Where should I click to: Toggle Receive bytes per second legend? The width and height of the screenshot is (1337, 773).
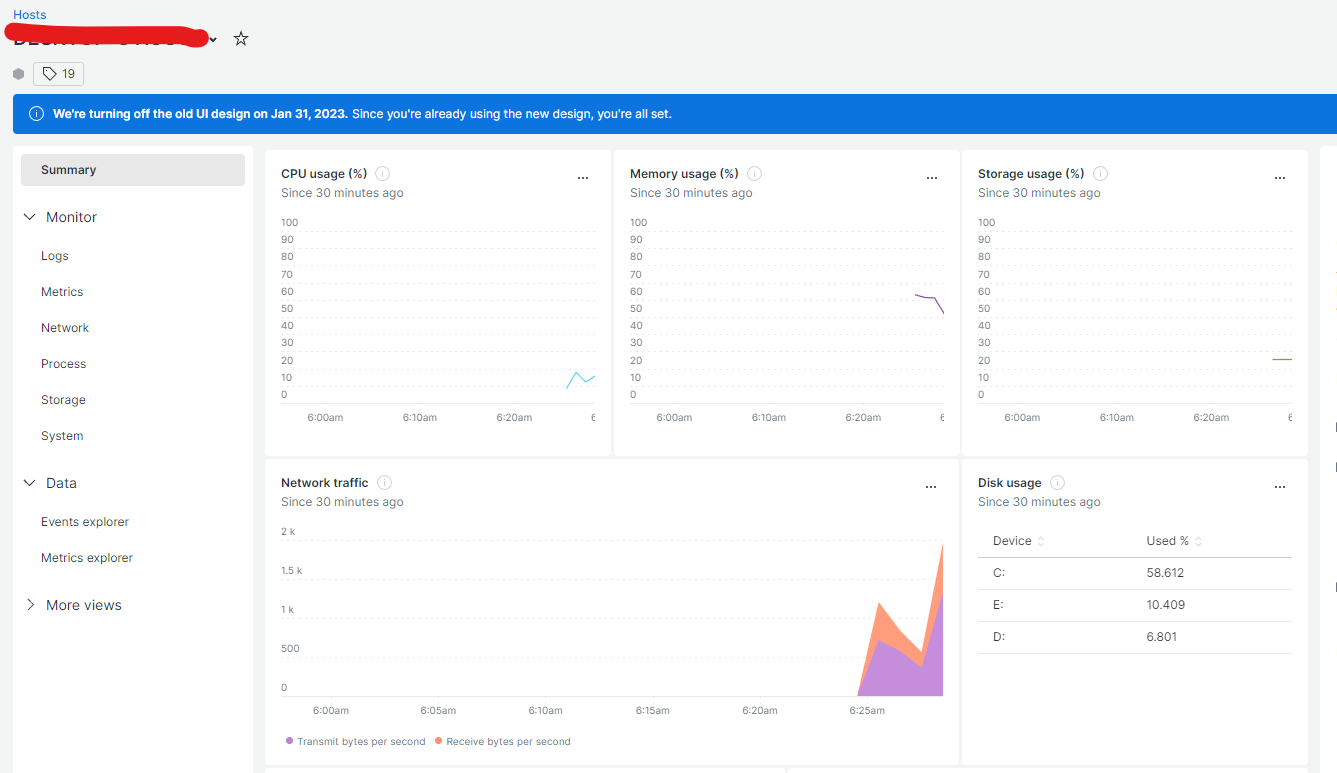click(x=503, y=742)
